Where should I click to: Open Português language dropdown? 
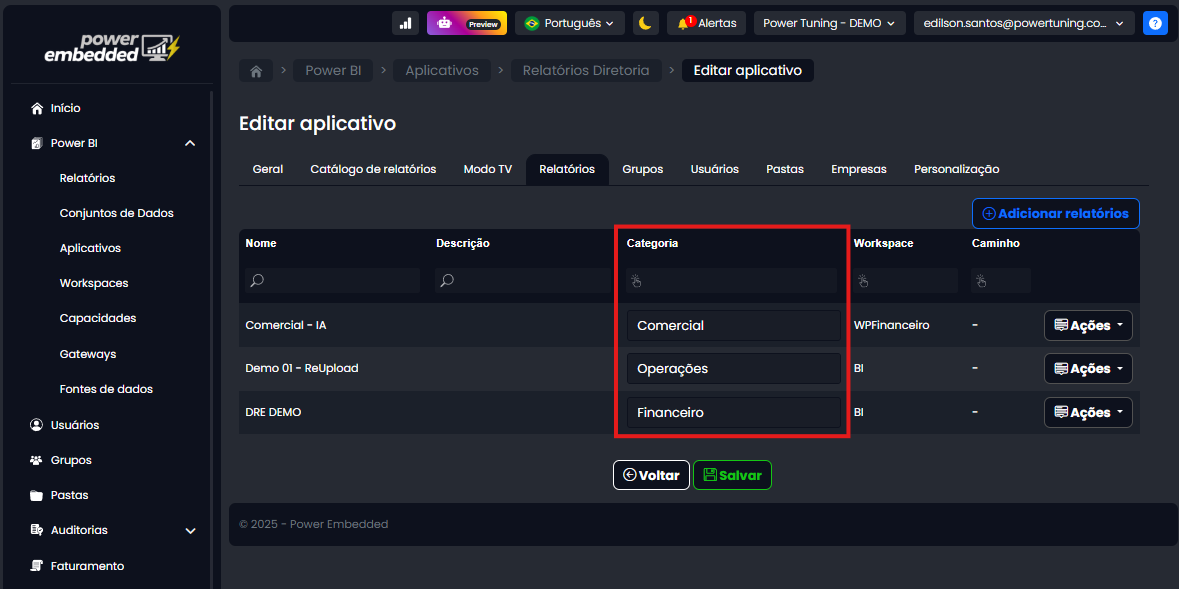(569, 23)
